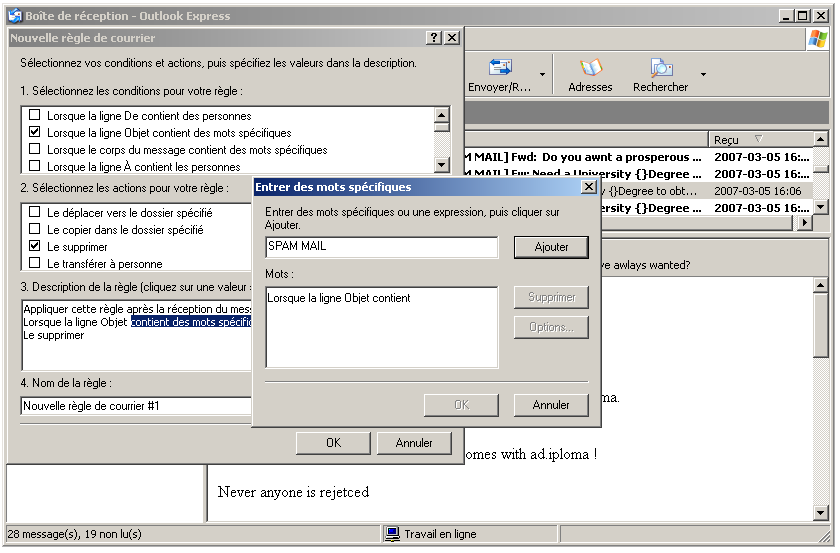Click message list horizontal scroll right arrow
The image size is (840, 553).
pyautogui.click(x=805, y=223)
